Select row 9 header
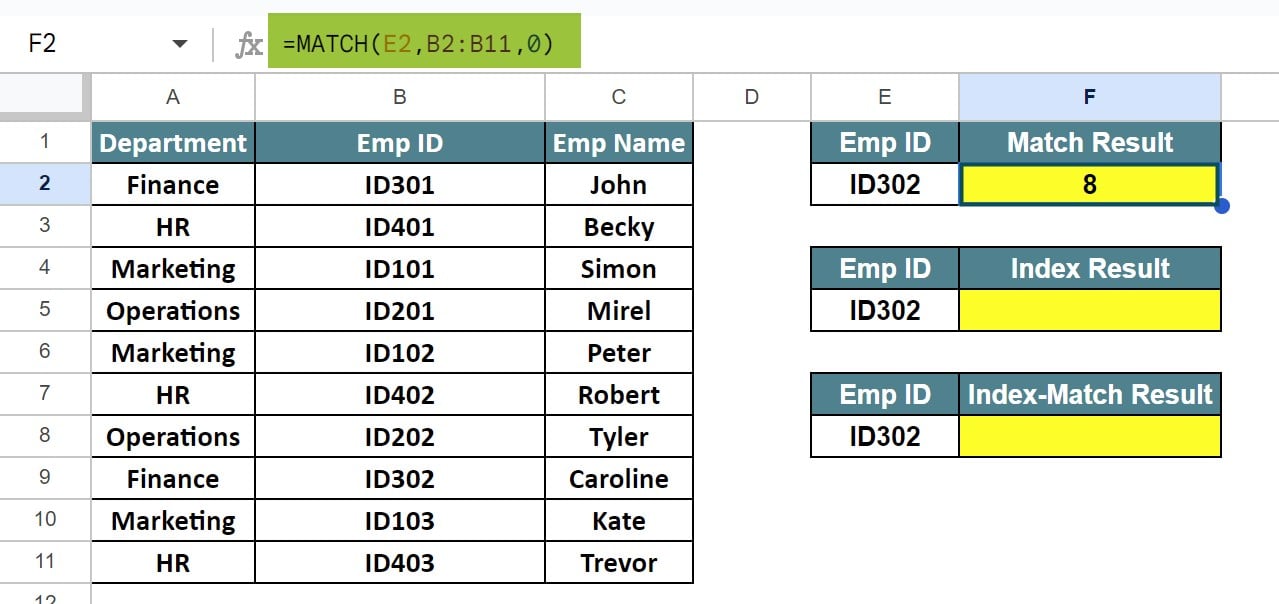 tap(45, 478)
